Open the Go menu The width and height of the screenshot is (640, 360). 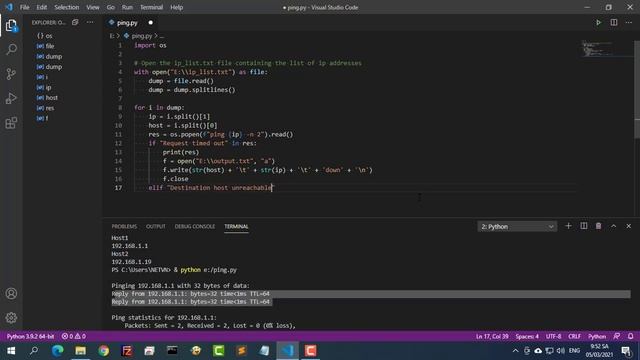tap(111, 7)
